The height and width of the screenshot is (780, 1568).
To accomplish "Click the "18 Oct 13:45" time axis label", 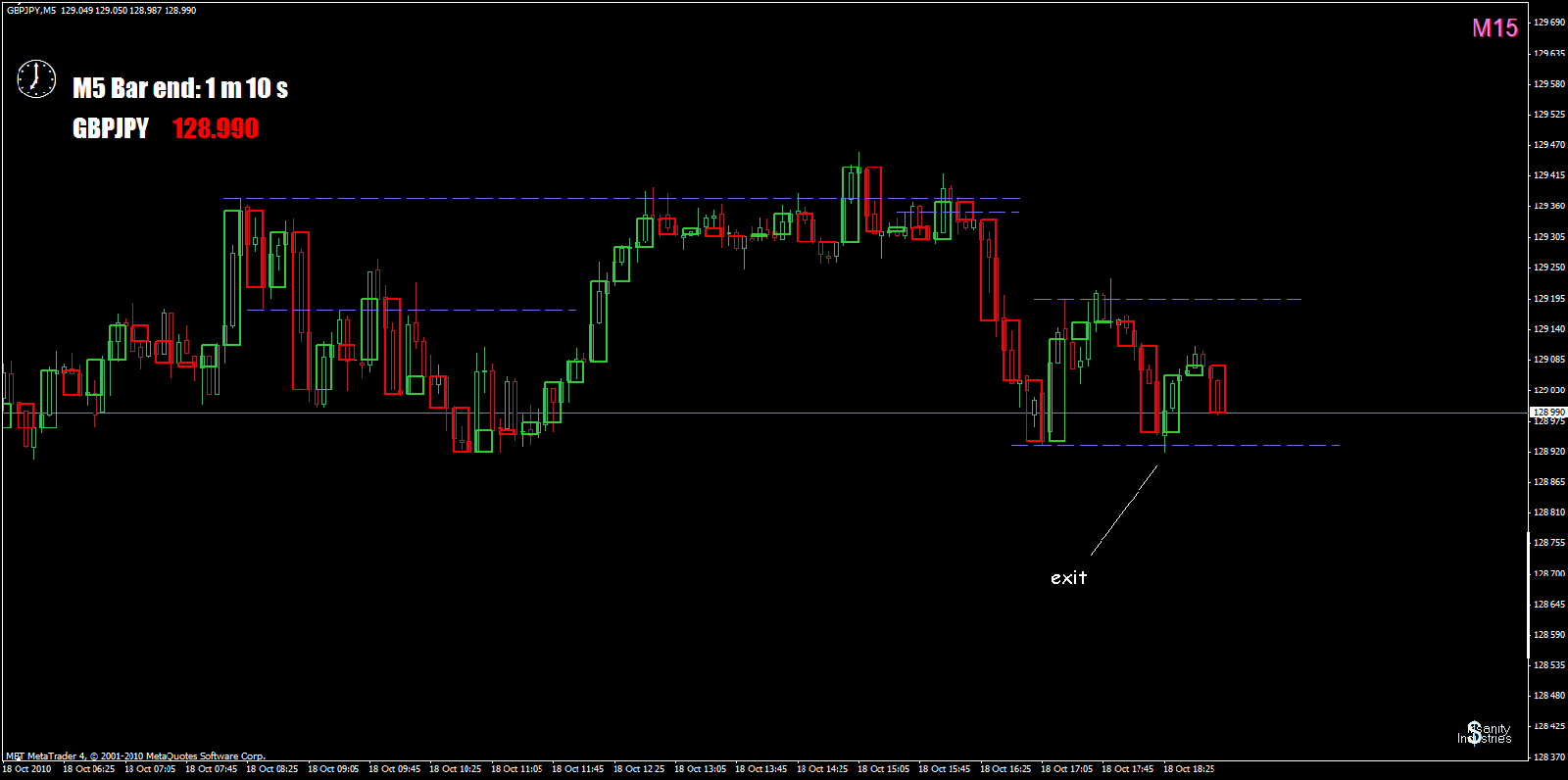I will pos(760,769).
